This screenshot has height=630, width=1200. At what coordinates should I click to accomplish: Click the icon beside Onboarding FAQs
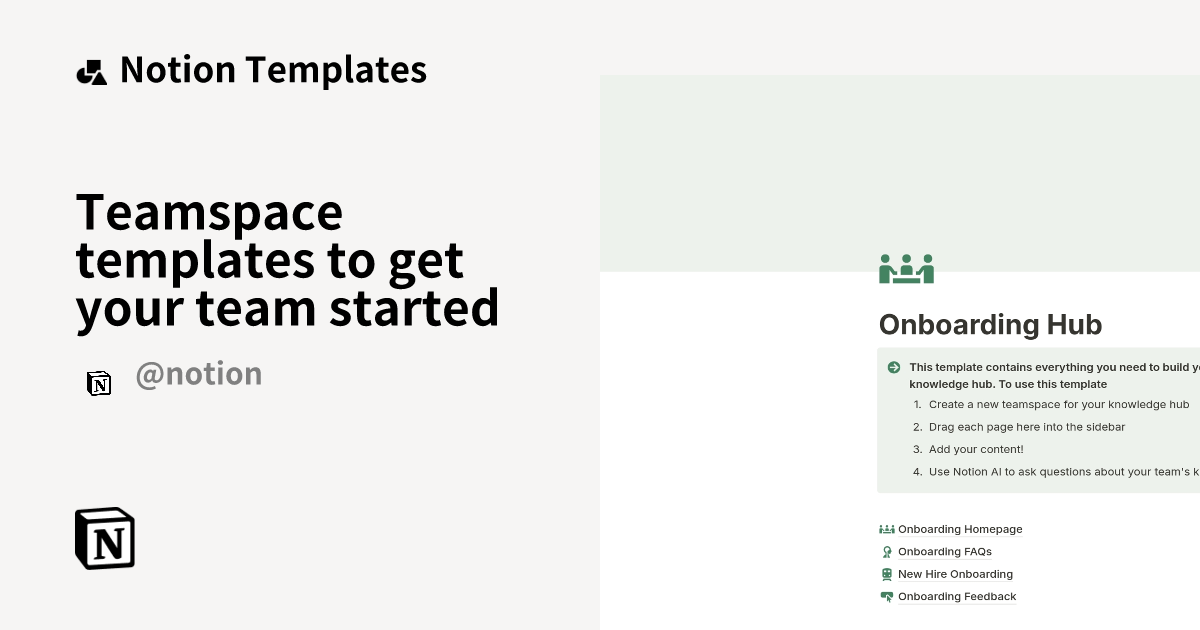click(x=886, y=552)
